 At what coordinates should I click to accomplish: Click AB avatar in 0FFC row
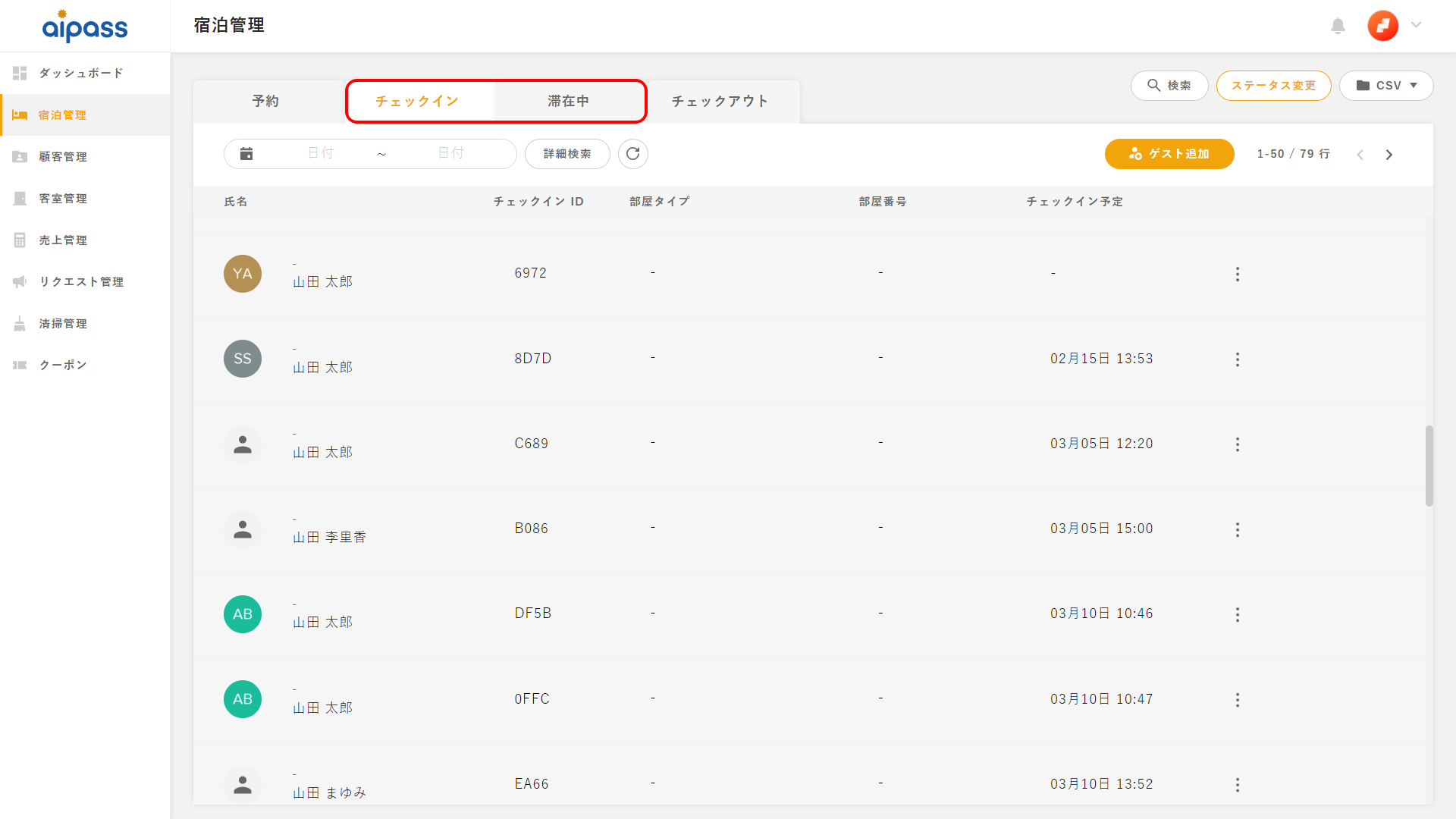coord(243,699)
